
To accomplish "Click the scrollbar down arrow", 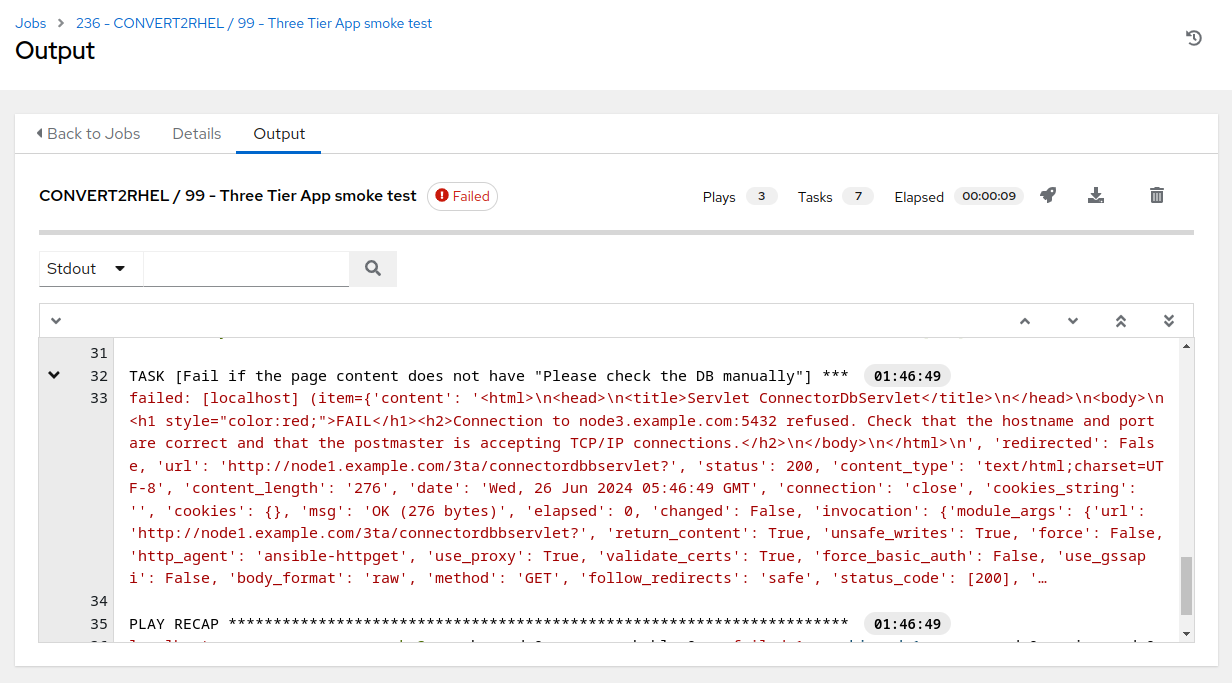I will pyautogui.click(x=1187, y=634).
